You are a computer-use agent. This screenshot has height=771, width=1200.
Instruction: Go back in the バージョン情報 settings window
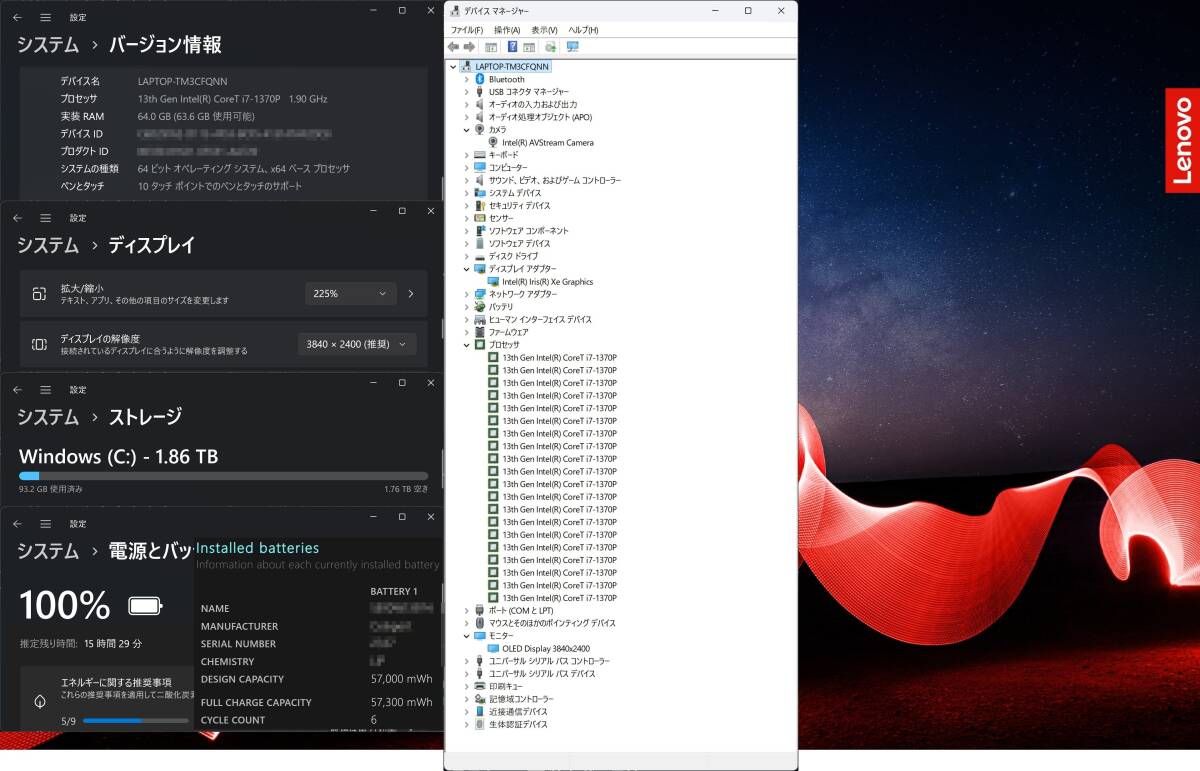click(17, 17)
